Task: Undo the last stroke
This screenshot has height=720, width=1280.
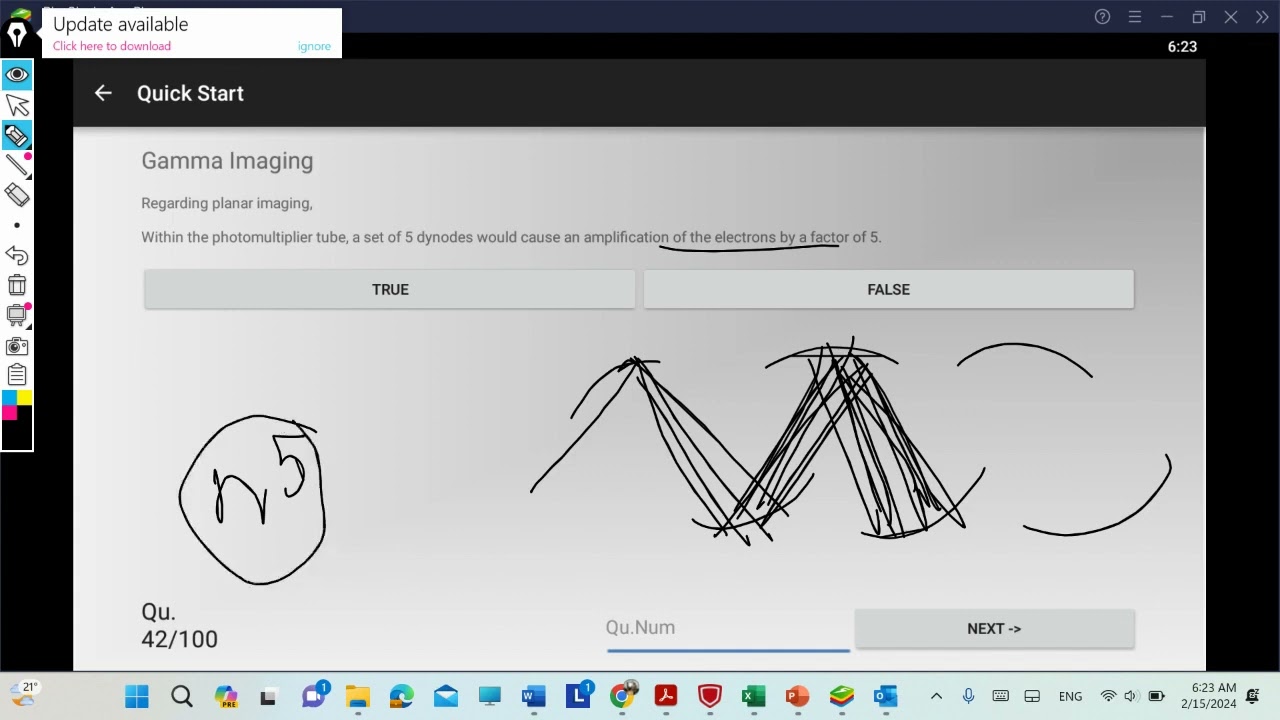Action: (16, 256)
